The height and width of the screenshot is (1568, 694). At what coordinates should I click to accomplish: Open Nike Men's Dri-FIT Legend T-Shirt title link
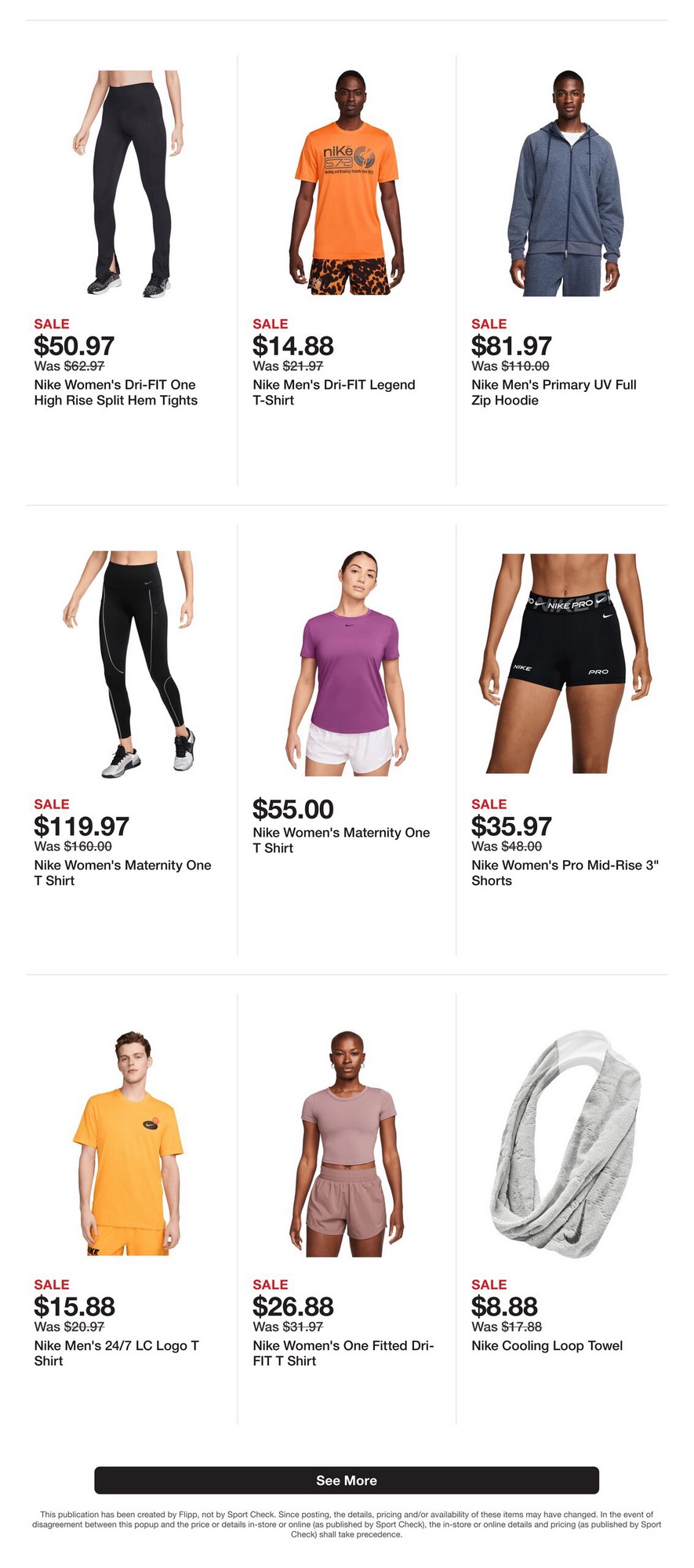click(x=334, y=393)
